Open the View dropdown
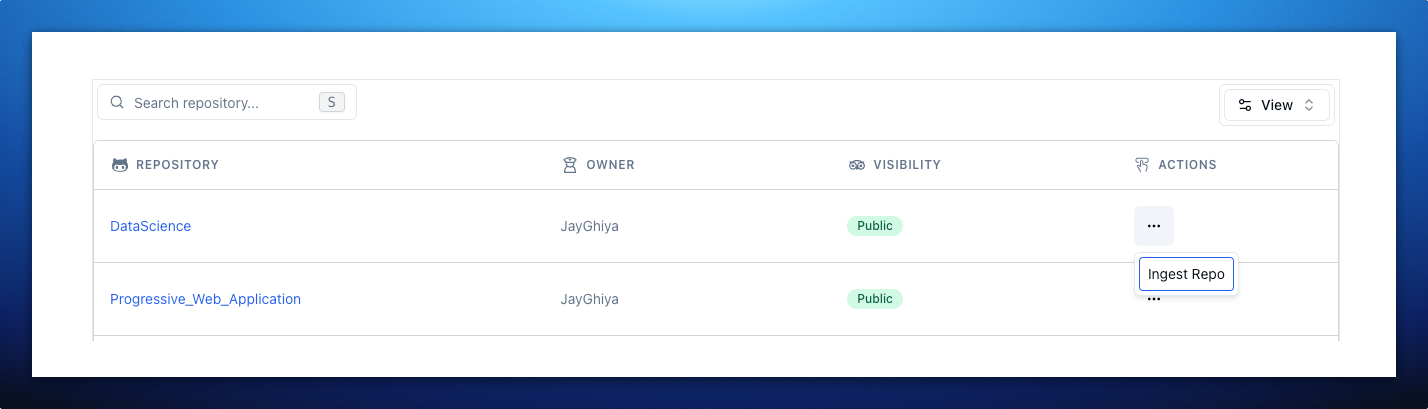Screen dimensions: 1428x409 click(x=1277, y=105)
